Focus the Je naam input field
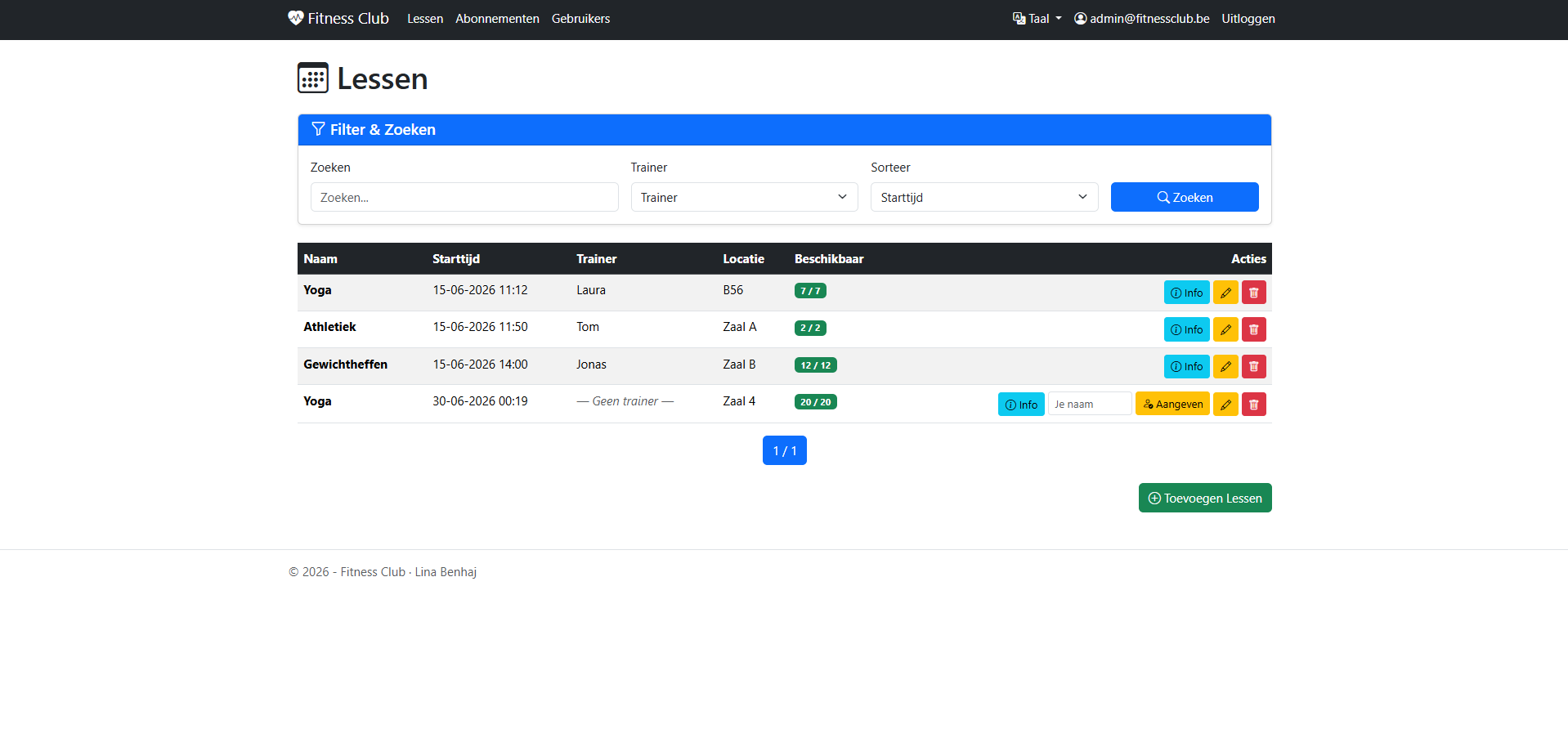 [1090, 404]
